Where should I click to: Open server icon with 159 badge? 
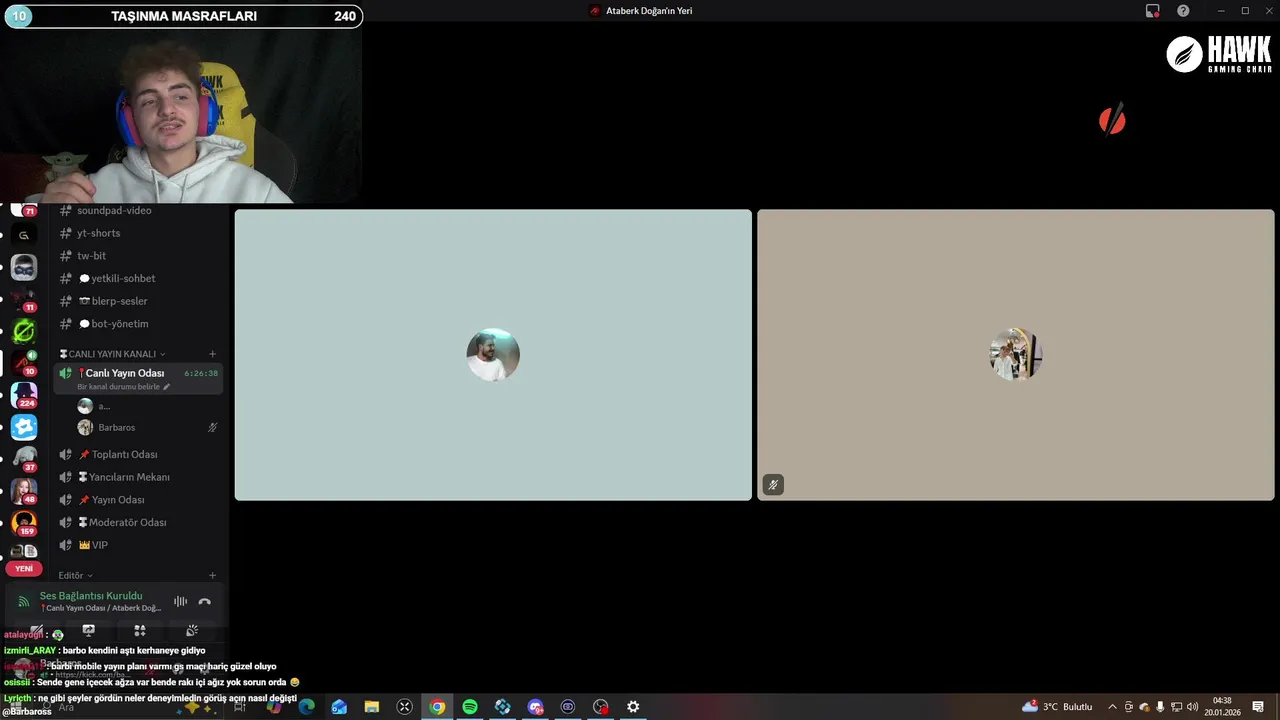click(24, 523)
